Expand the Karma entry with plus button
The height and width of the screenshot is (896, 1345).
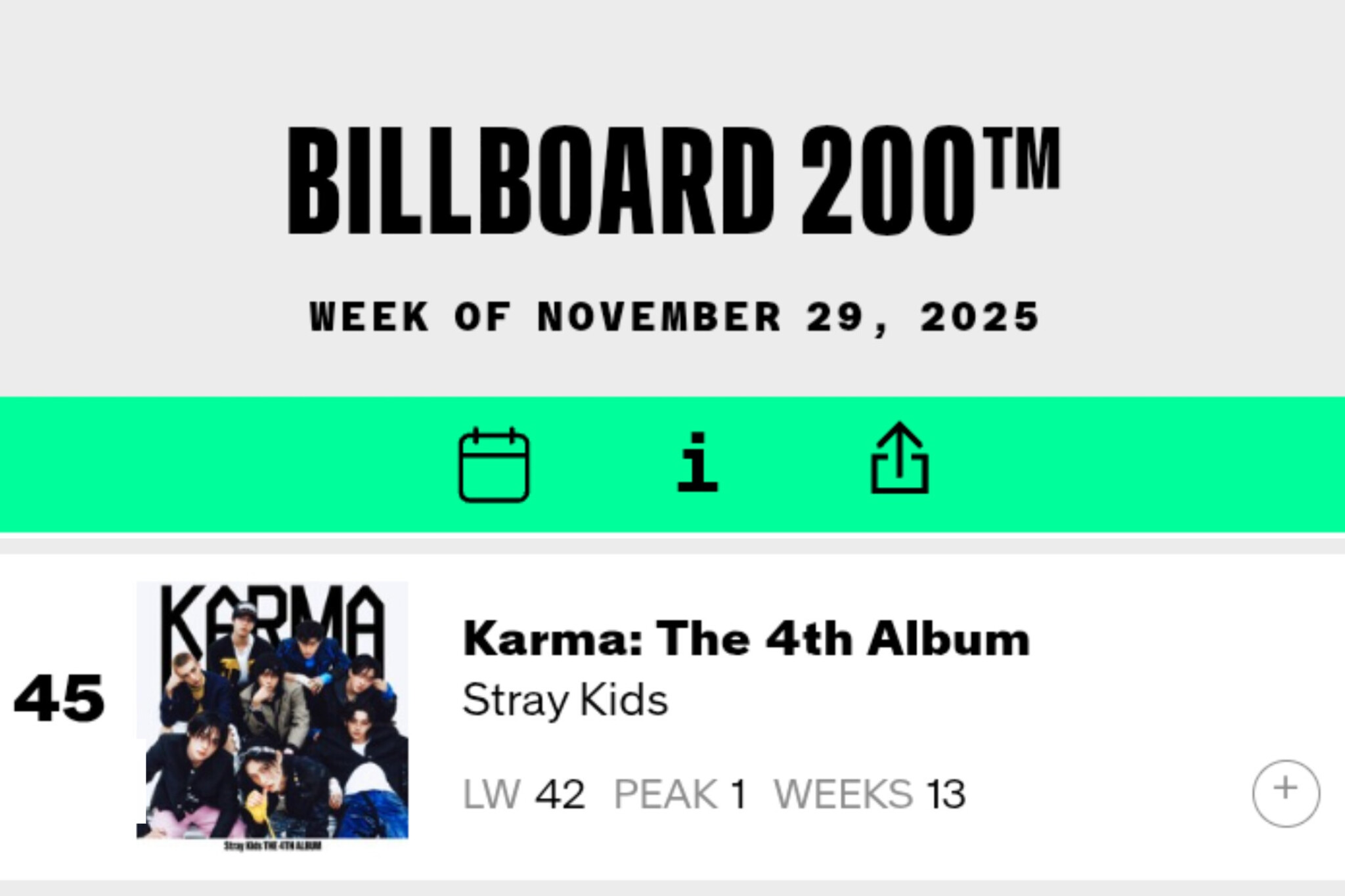click(1285, 792)
